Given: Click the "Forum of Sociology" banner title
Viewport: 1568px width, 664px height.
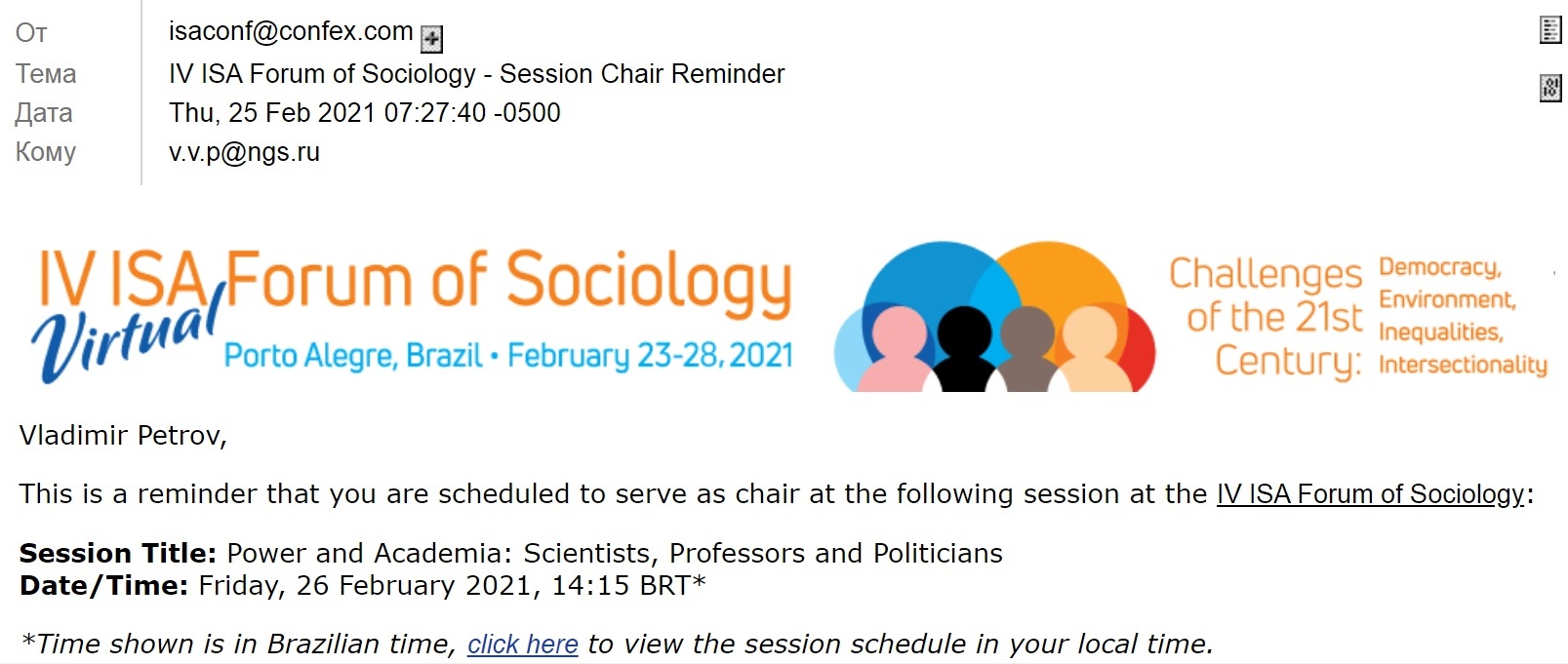Looking at the screenshot, I should point(507,281).
